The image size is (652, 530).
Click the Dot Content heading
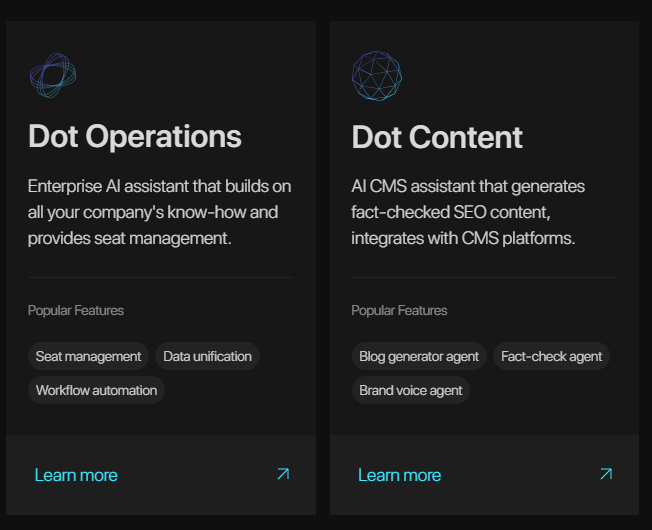tap(437, 137)
